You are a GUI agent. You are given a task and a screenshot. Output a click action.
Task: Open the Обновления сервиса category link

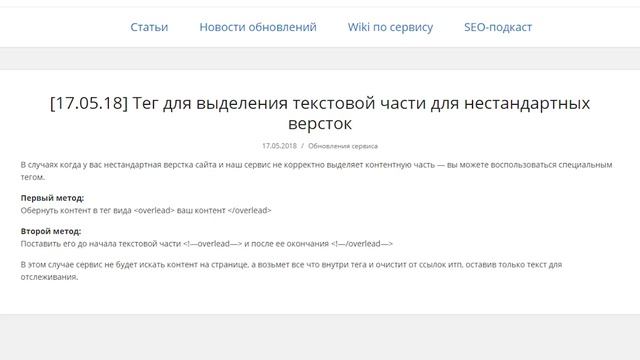coord(343,146)
